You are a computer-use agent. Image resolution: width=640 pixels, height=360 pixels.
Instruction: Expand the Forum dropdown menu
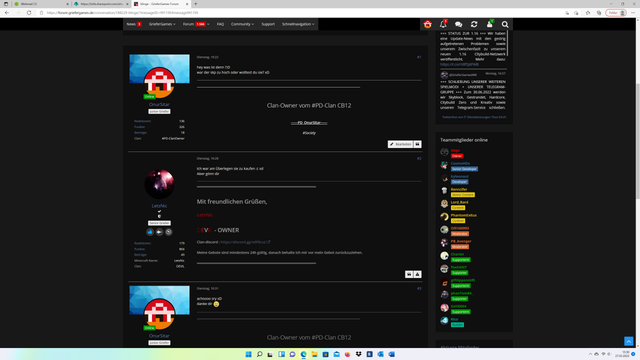tap(196, 24)
